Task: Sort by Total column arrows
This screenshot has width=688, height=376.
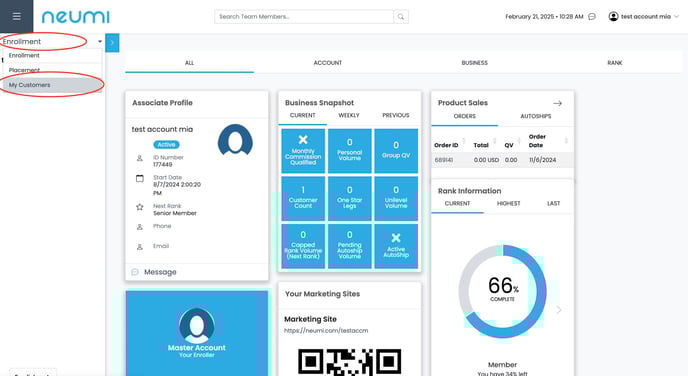Action: (494, 141)
